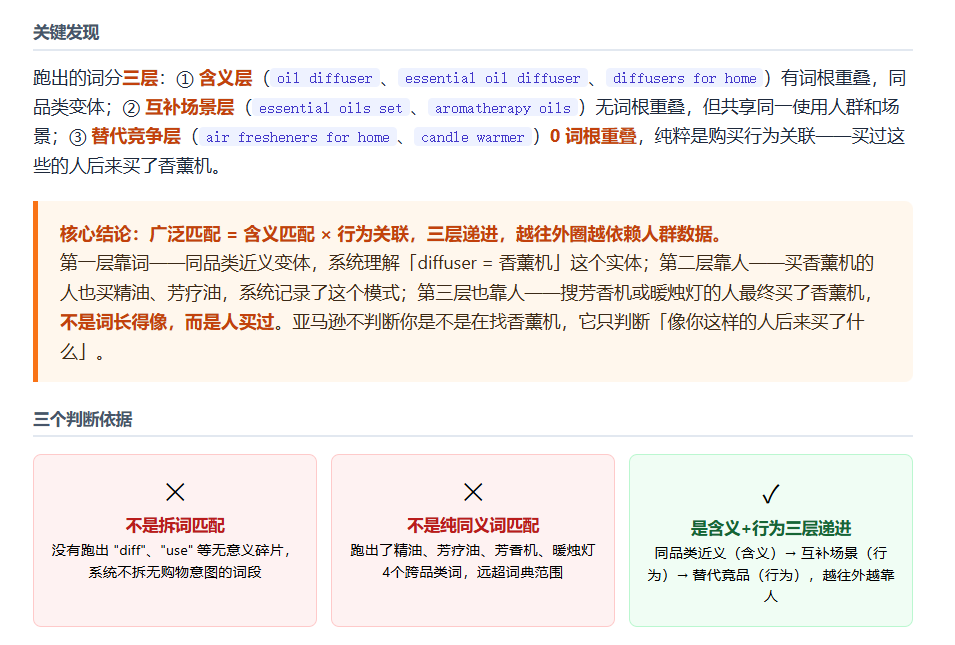Viewport: 955px width, 645px height.
Task: Click the circled number ② marker
Action: coord(132,108)
